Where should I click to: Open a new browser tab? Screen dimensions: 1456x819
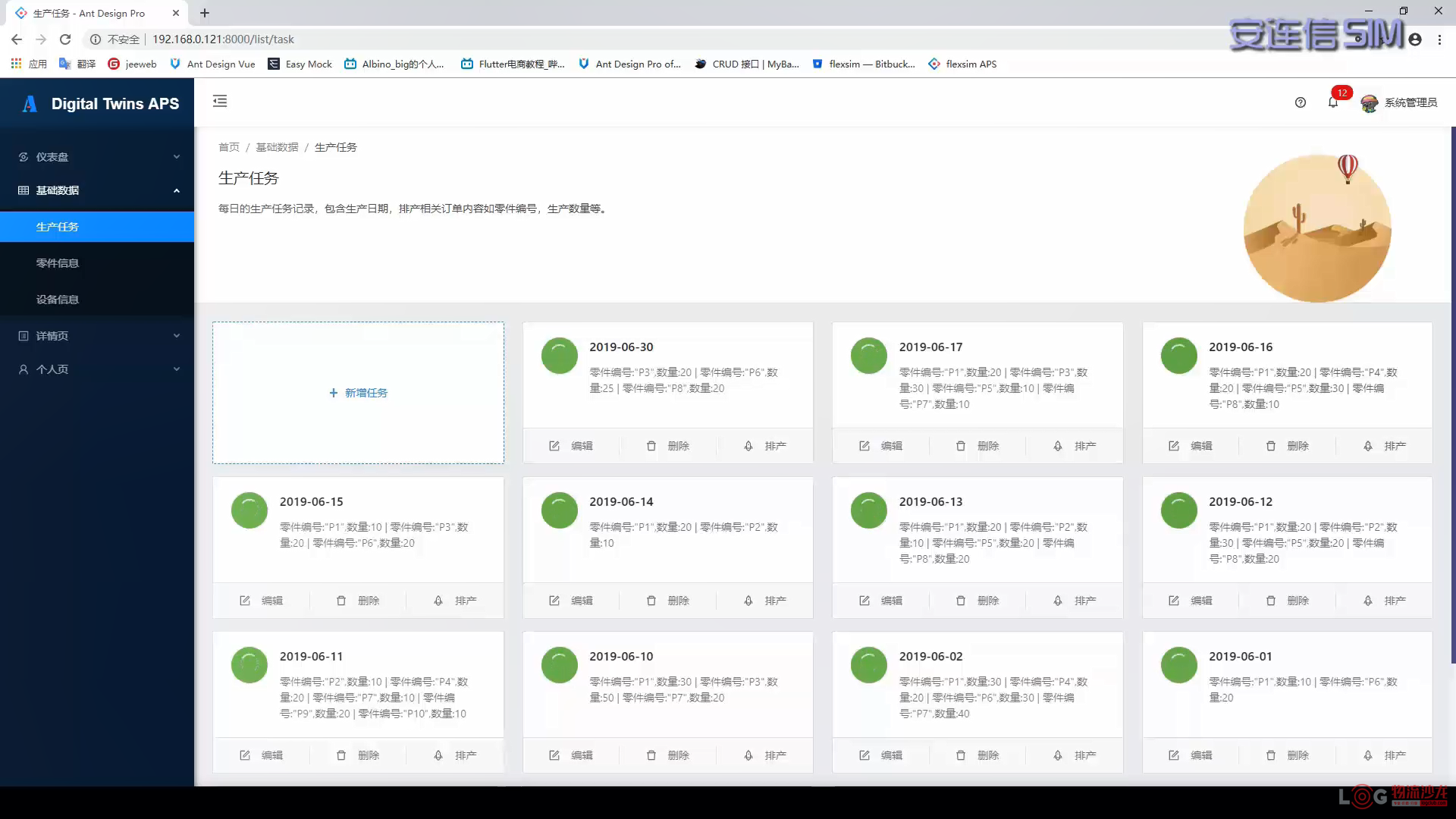(x=205, y=13)
